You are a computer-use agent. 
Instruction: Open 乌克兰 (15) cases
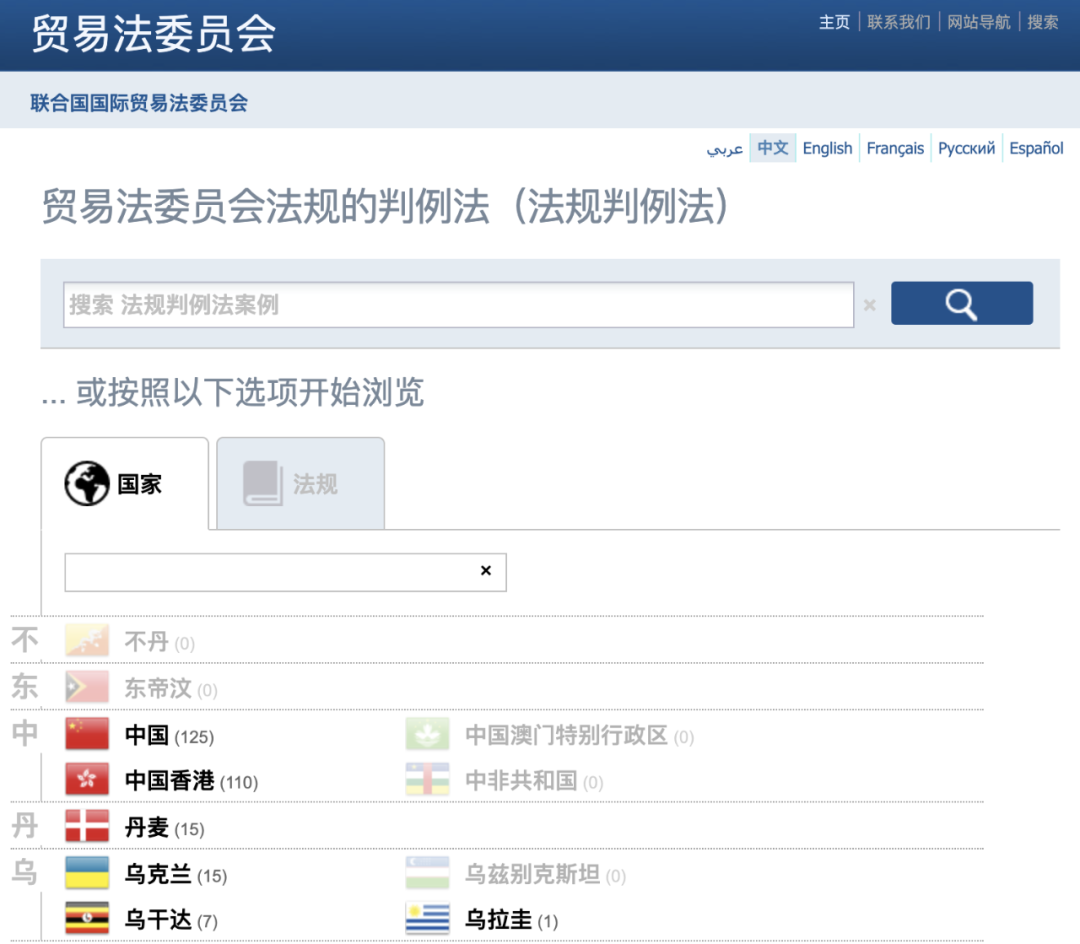[176, 874]
